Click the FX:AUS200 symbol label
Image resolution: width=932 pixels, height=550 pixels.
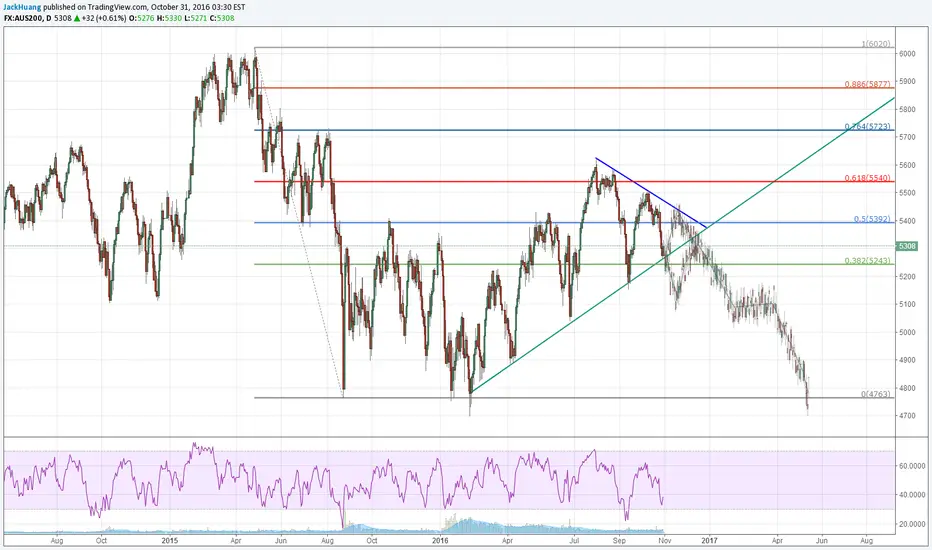pyautogui.click(x=23, y=18)
